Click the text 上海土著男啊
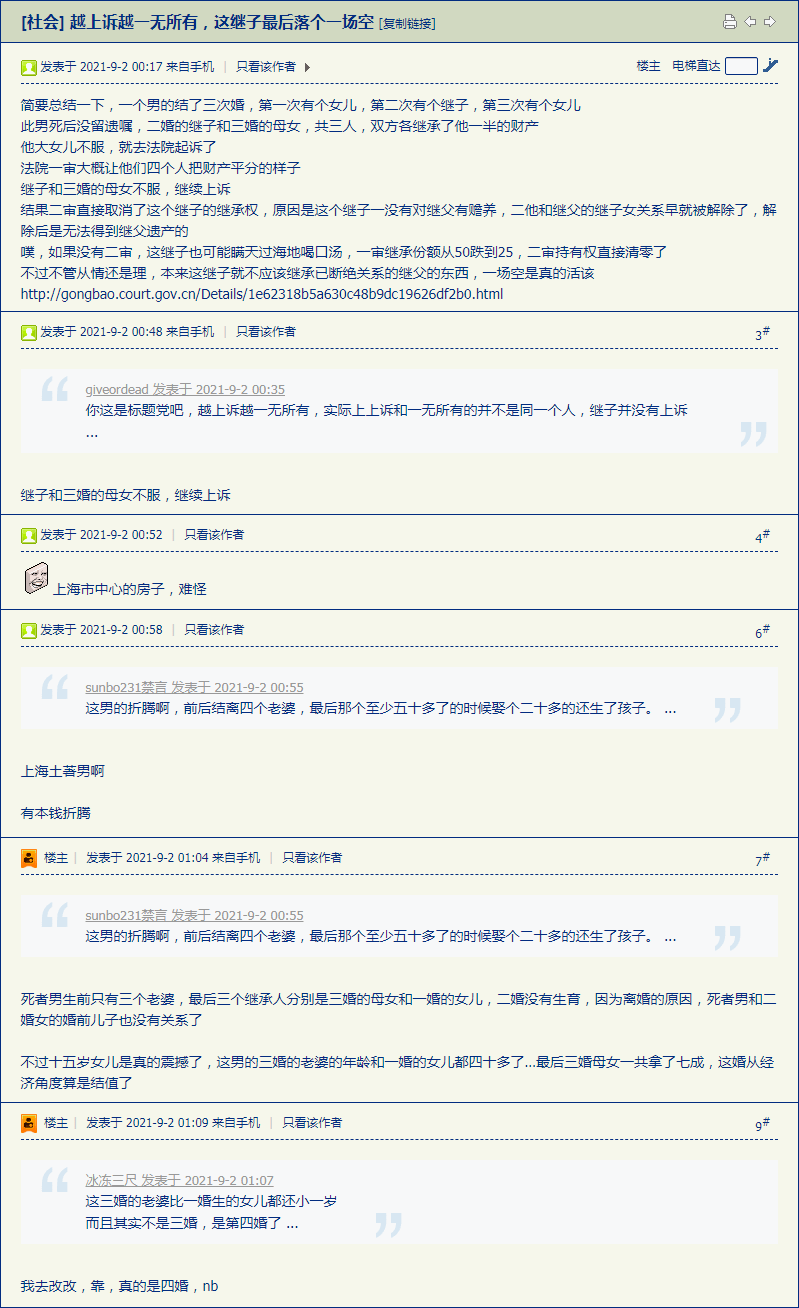 click(x=62, y=771)
